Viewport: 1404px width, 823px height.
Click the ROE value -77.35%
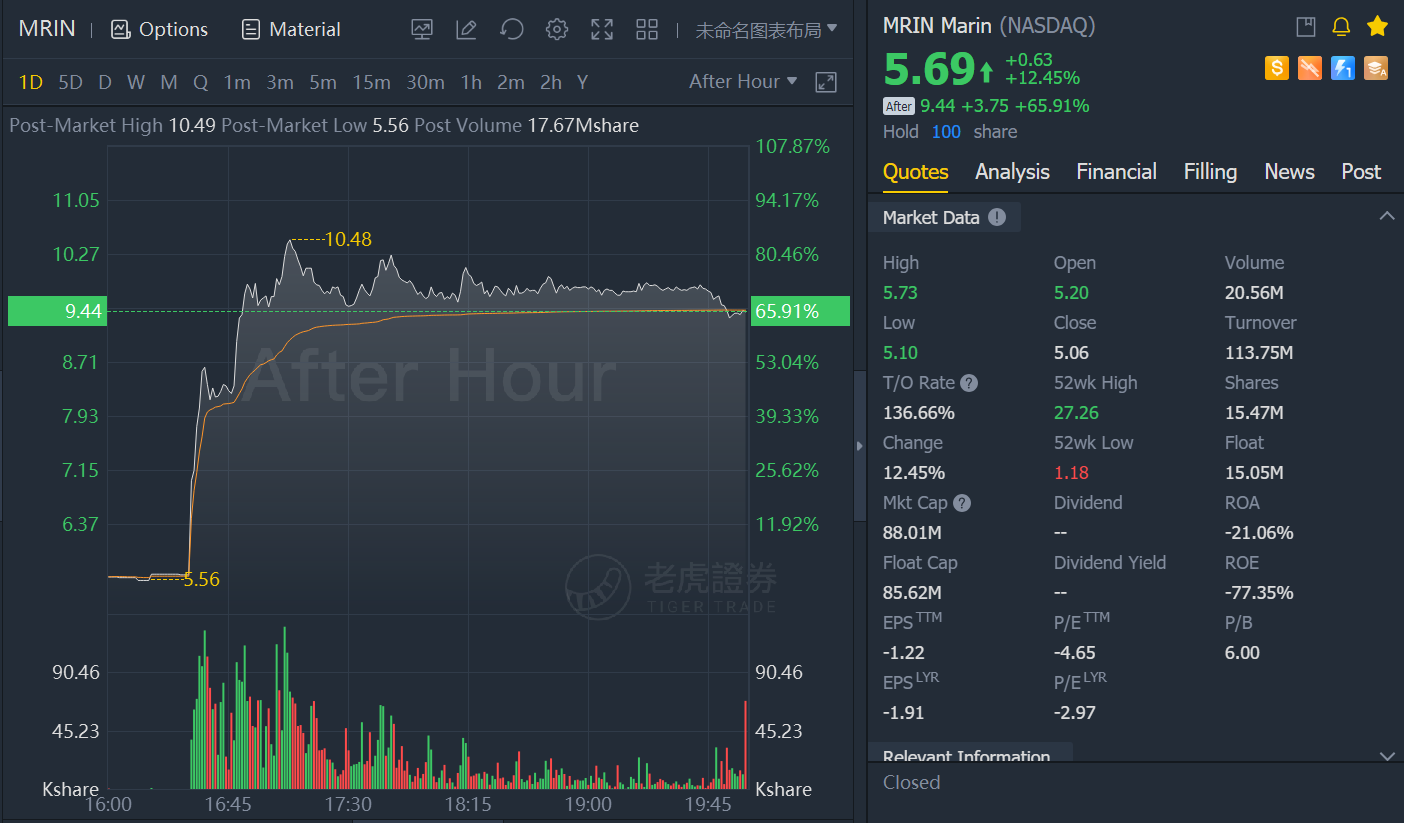pyautogui.click(x=1259, y=593)
